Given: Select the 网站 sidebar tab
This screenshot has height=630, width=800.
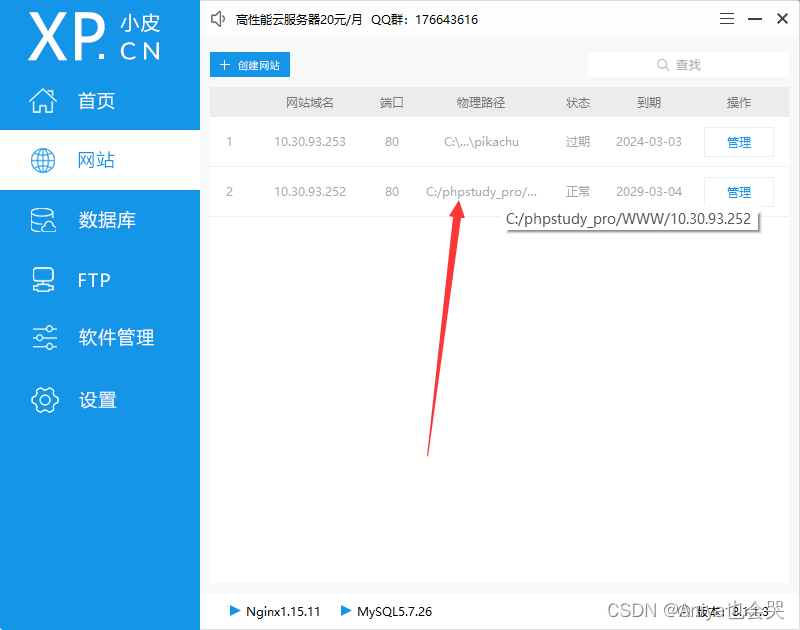Looking at the screenshot, I should pos(100,160).
